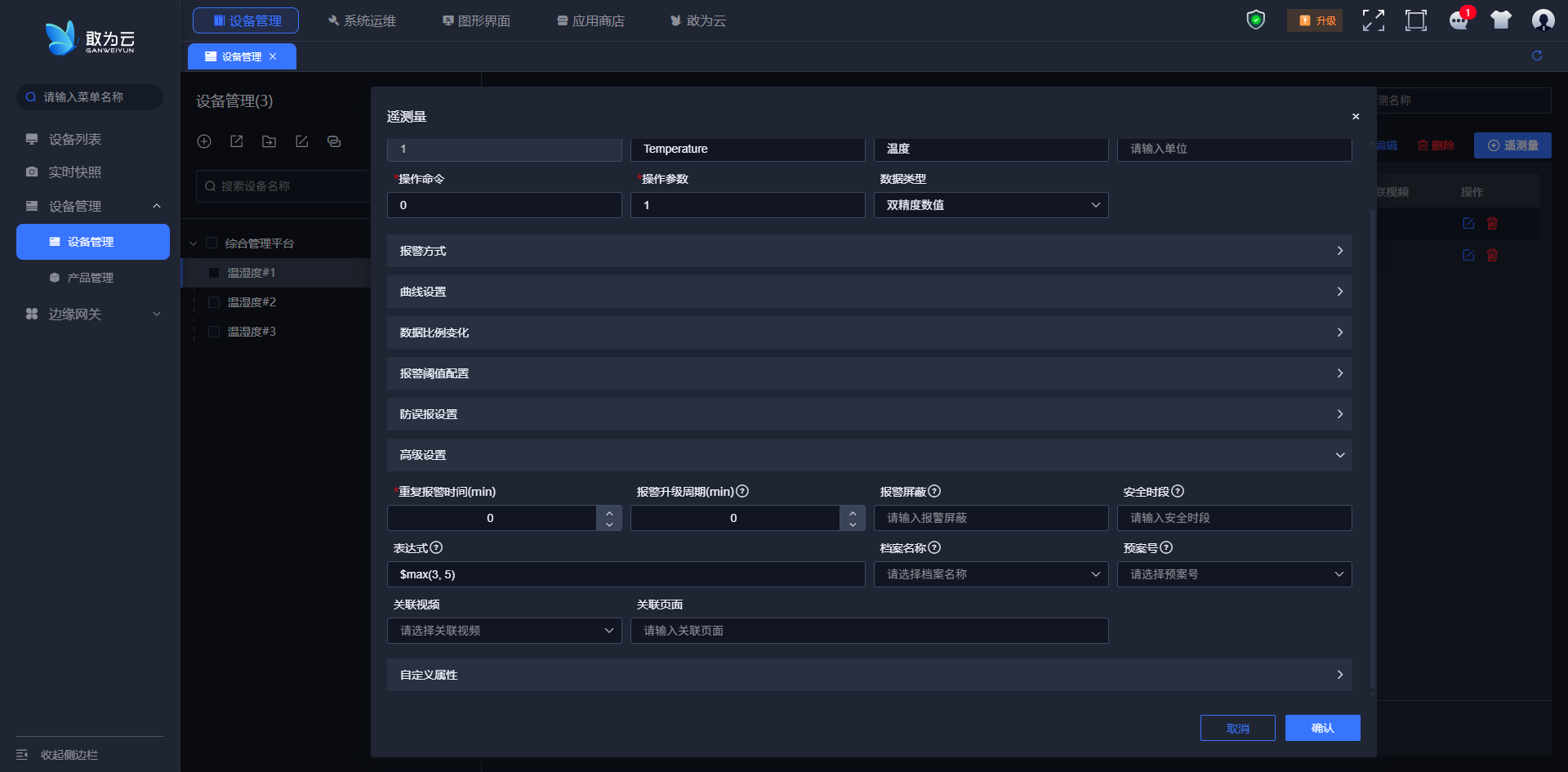This screenshot has height=772, width=1568.
Task: Expand the 数据比例变化 section
Action: point(869,332)
